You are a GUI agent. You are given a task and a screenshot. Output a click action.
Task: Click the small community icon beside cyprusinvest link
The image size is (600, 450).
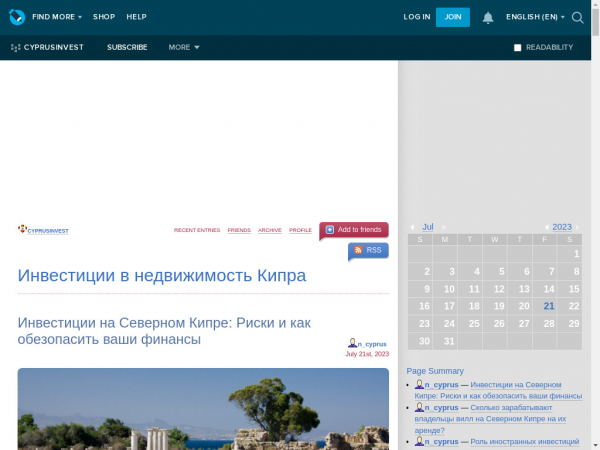click(x=22, y=229)
